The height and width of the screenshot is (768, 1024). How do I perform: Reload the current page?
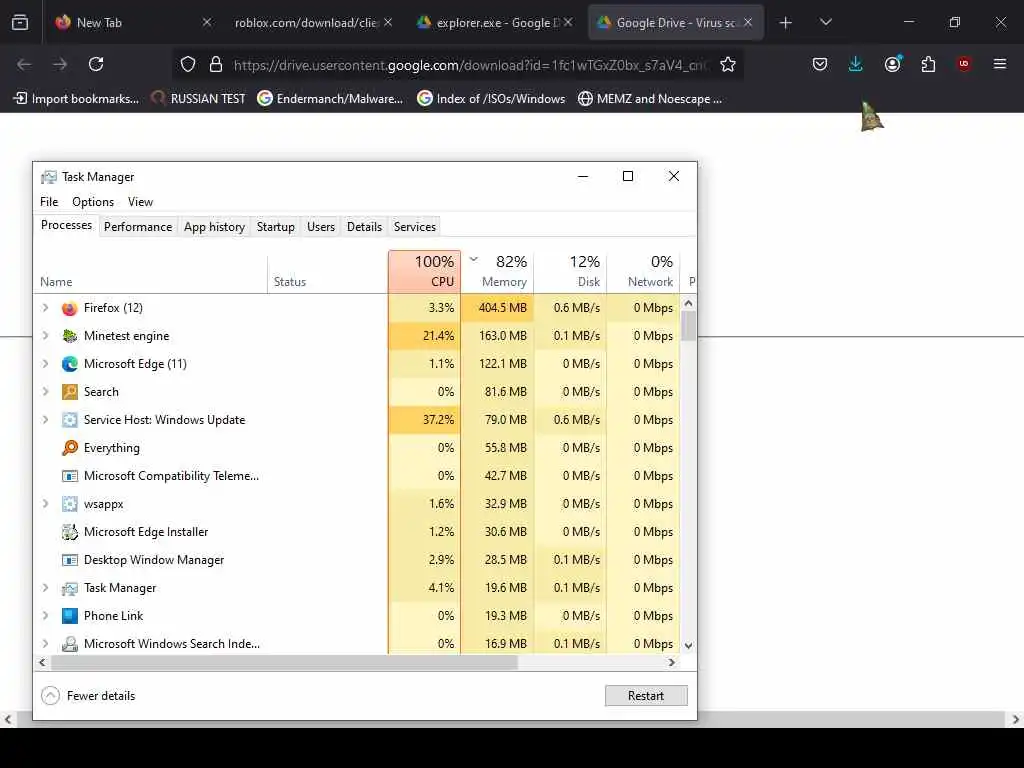[x=96, y=64]
